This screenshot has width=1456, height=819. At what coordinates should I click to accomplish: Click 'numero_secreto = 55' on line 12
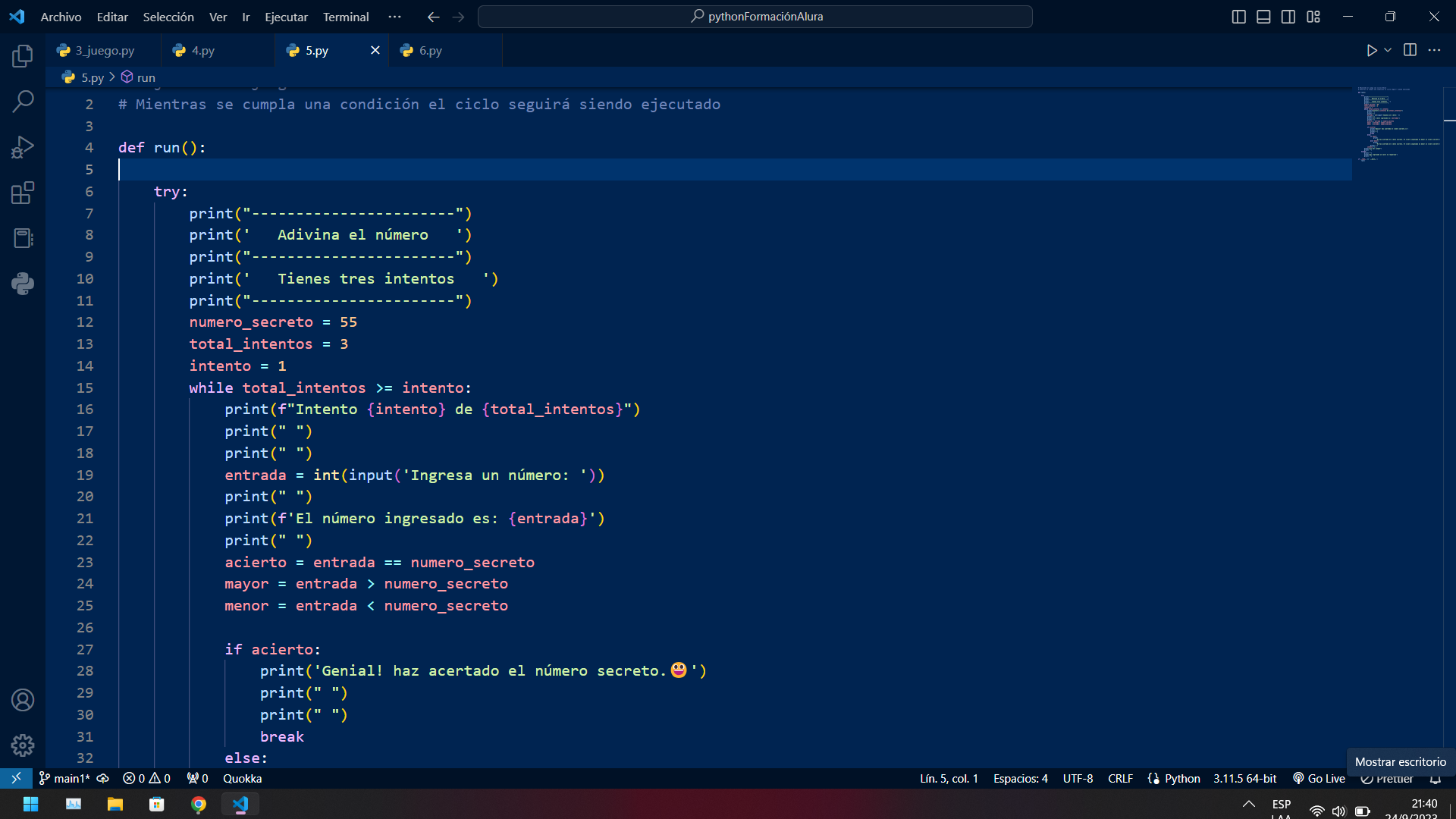coord(273,322)
